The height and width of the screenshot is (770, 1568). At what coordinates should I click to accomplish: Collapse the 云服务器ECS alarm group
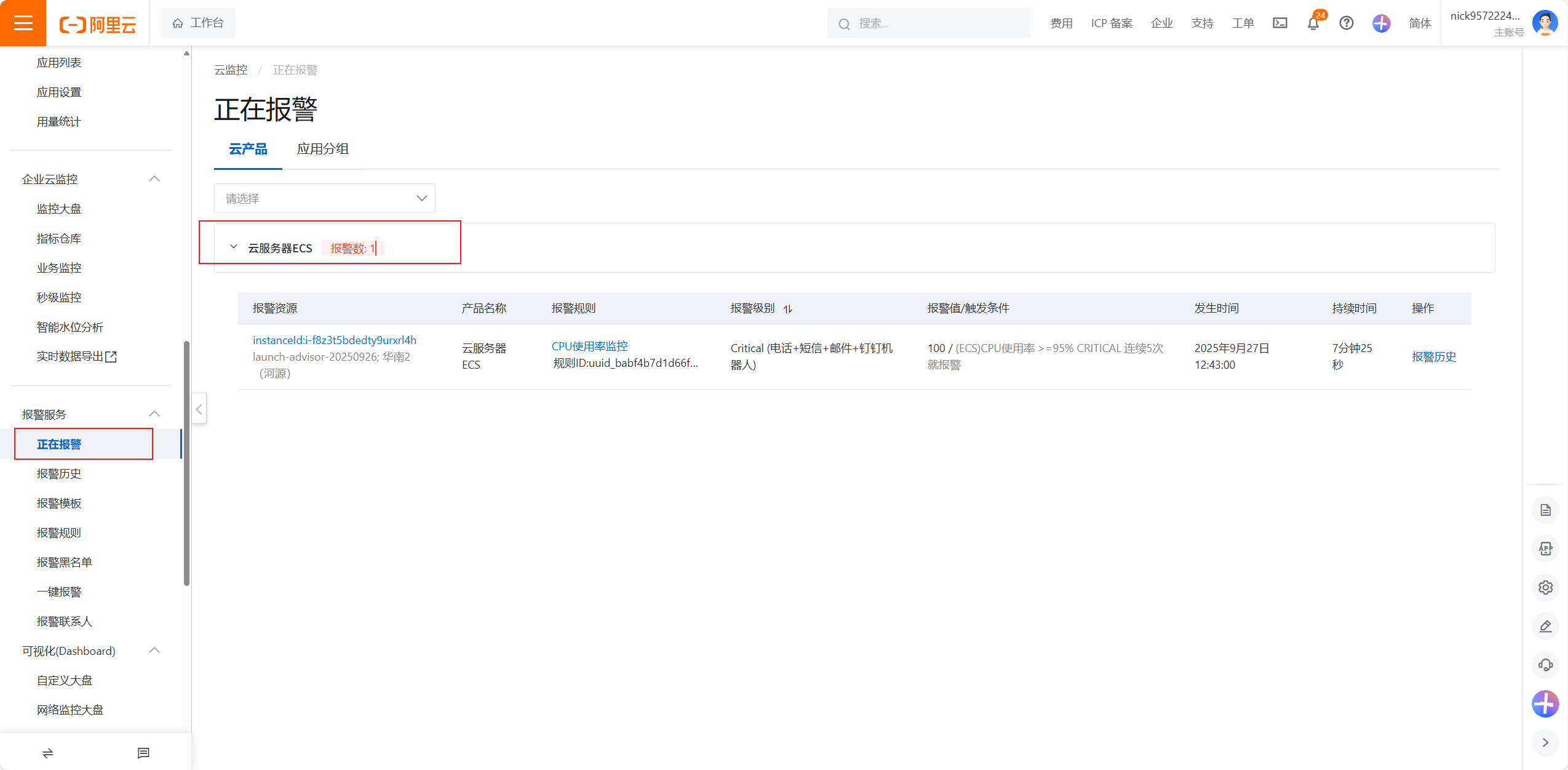[234, 247]
